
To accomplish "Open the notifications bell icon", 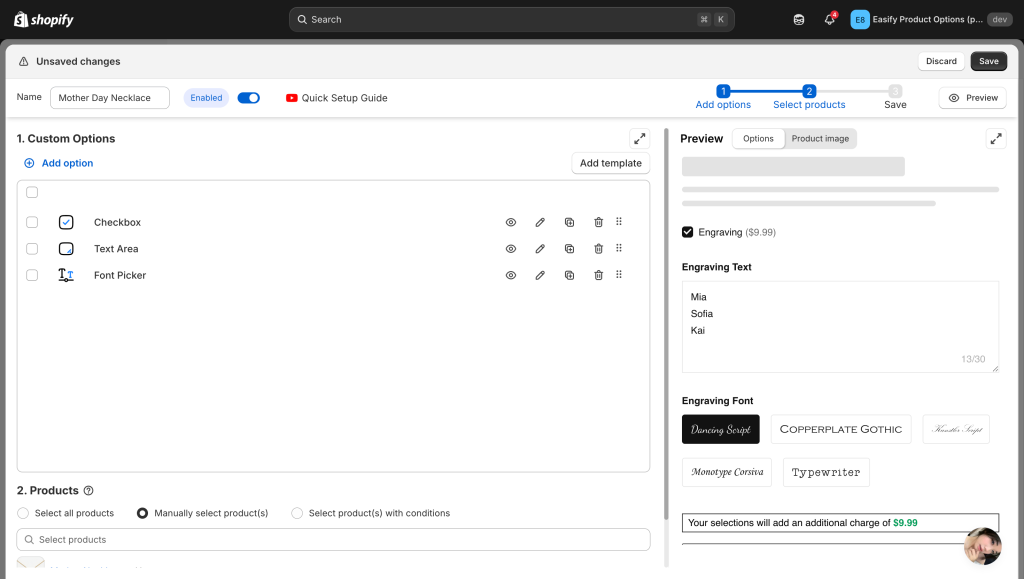I will point(829,20).
